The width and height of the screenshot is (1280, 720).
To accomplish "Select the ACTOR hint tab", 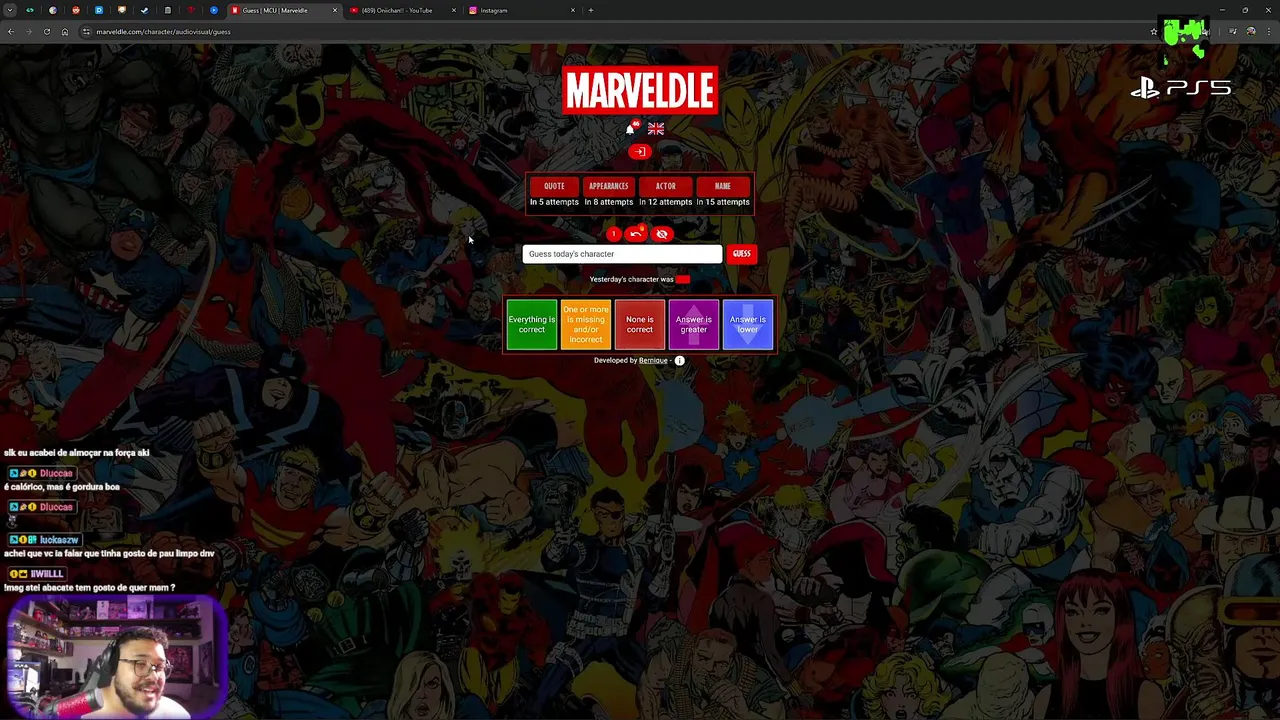I will [x=666, y=186].
